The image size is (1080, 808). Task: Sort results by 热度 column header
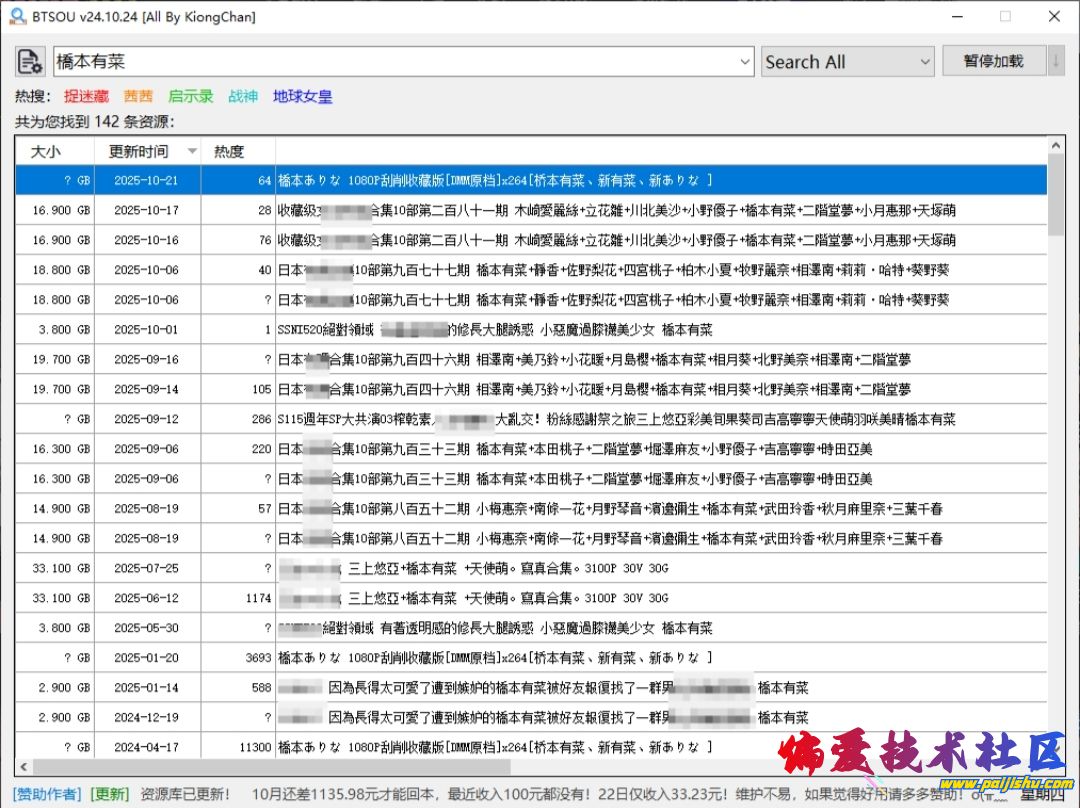tap(228, 152)
